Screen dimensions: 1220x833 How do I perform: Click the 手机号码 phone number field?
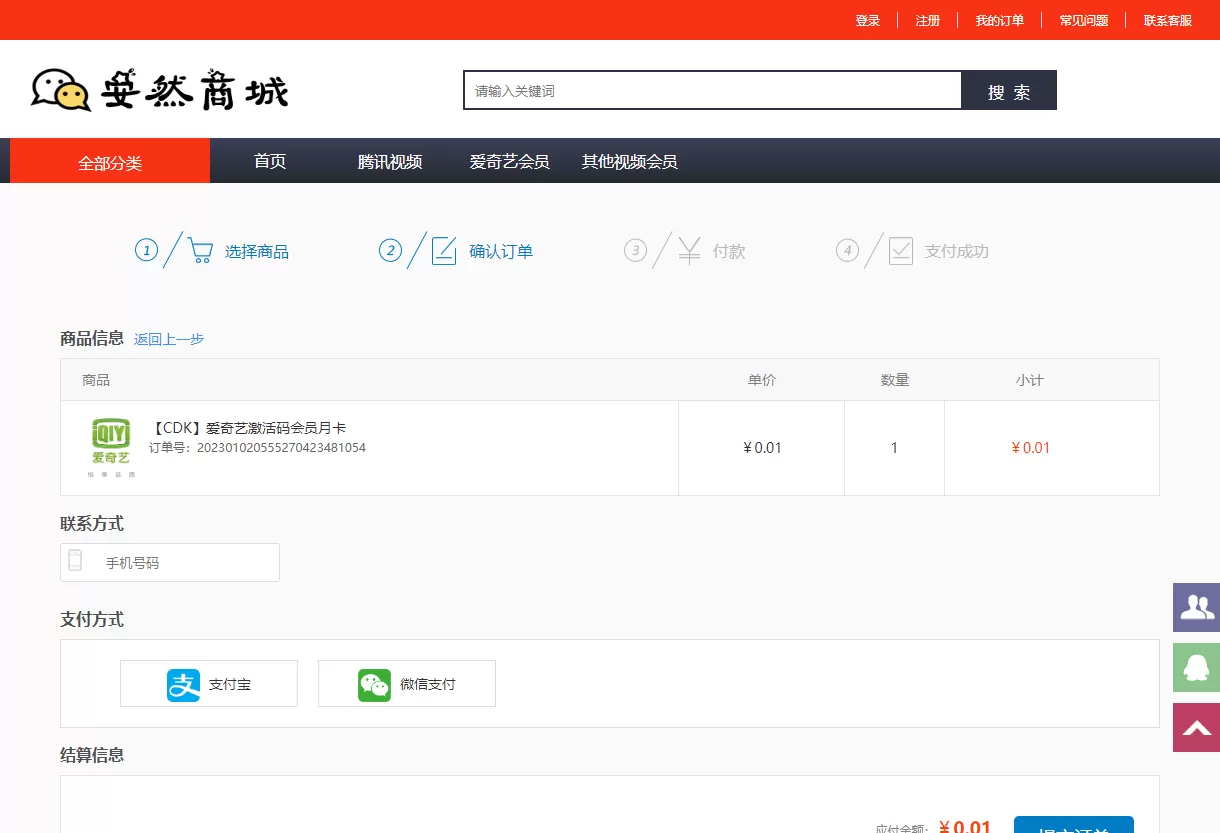(170, 562)
